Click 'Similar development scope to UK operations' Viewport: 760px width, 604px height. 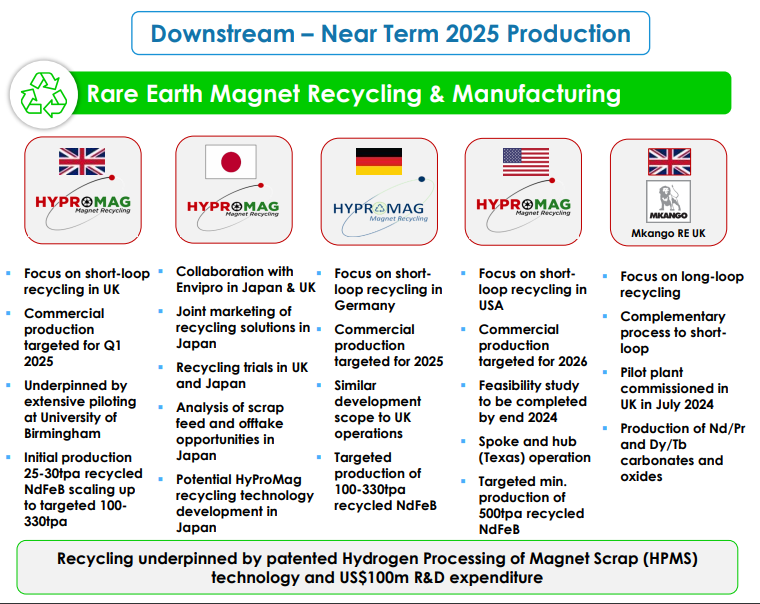(x=378, y=409)
